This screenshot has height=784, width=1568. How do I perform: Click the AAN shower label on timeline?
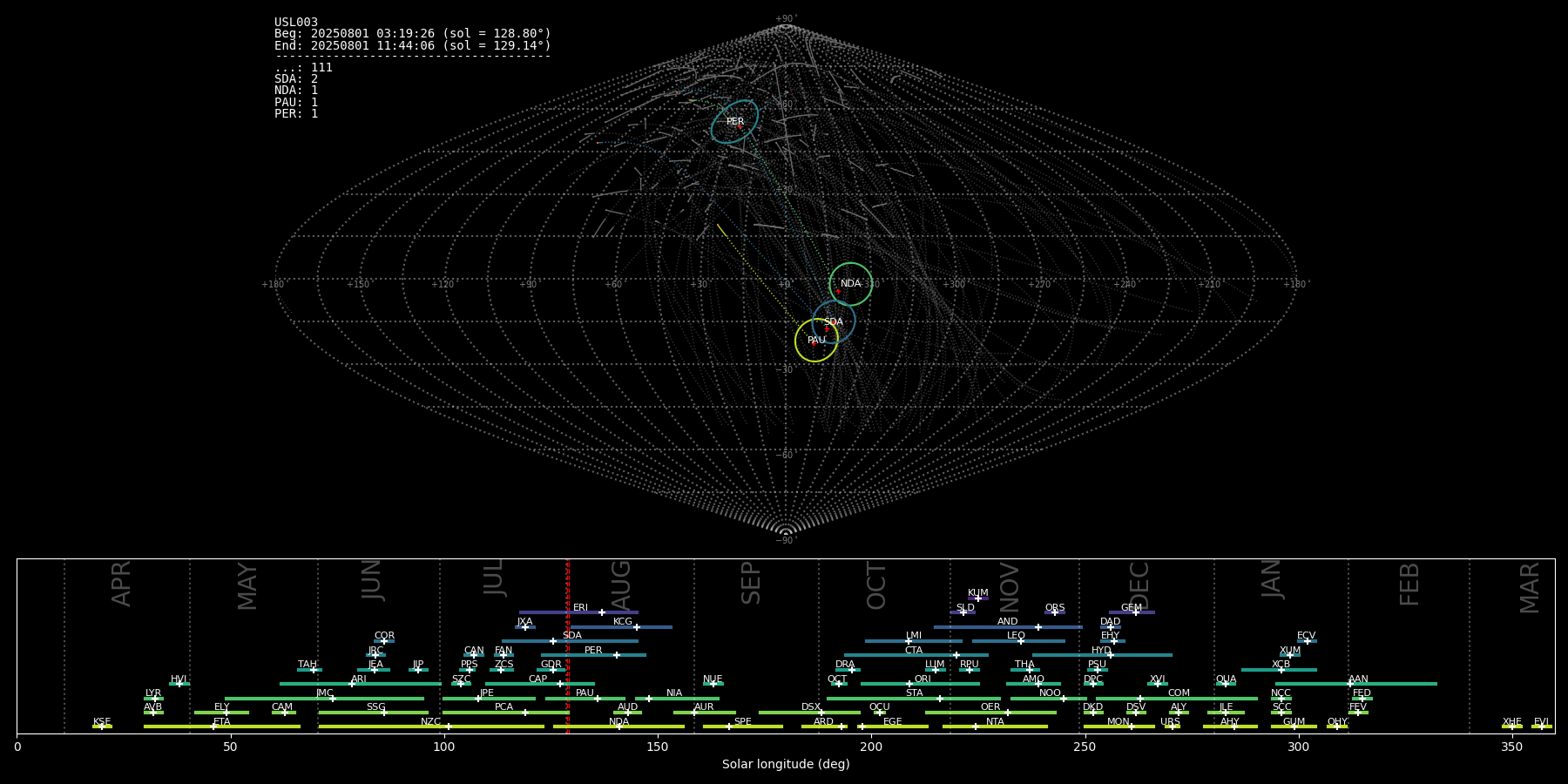tap(1358, 679)
